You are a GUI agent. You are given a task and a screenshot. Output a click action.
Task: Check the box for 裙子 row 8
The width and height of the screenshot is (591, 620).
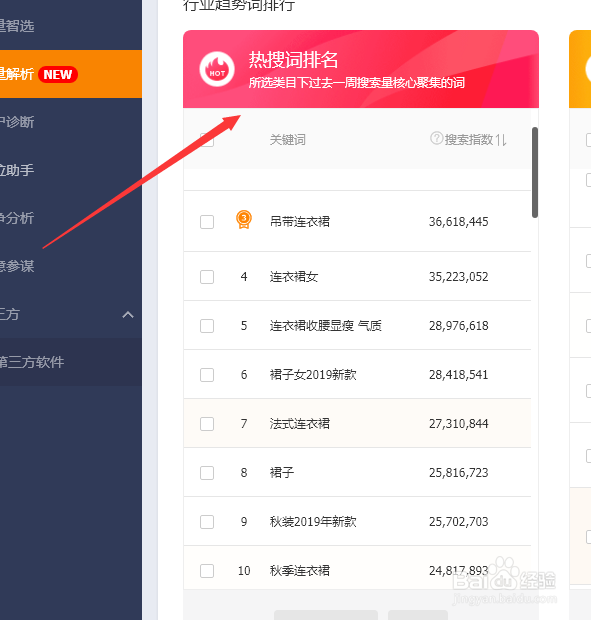207,473
